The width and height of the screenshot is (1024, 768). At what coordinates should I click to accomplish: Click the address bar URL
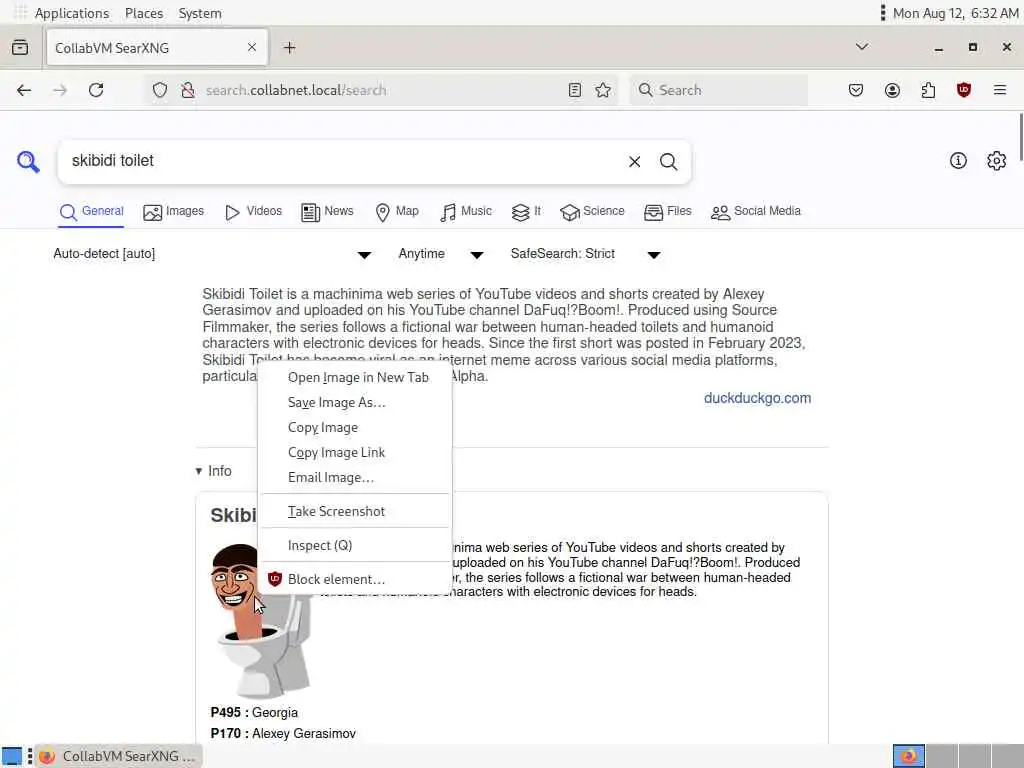pyautogui.click(x=295, y=90)
